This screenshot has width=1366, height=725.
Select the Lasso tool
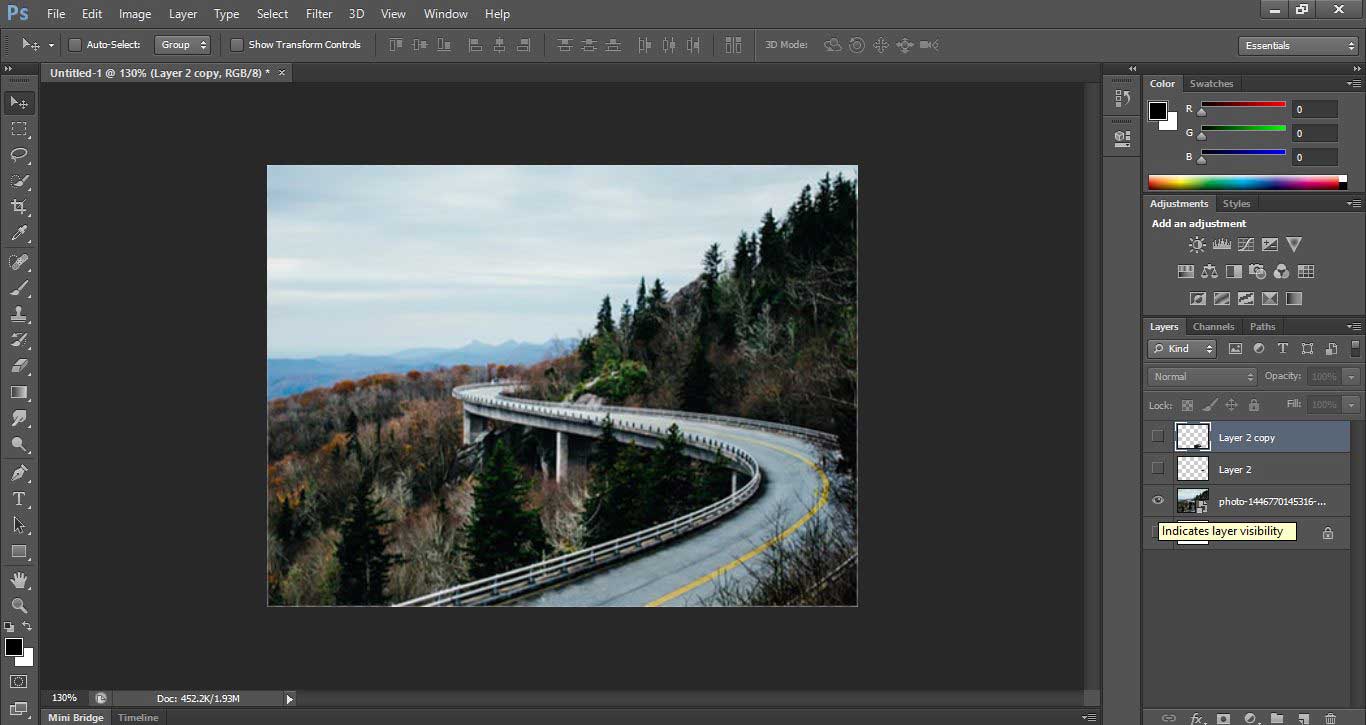(x=19, y=155)
